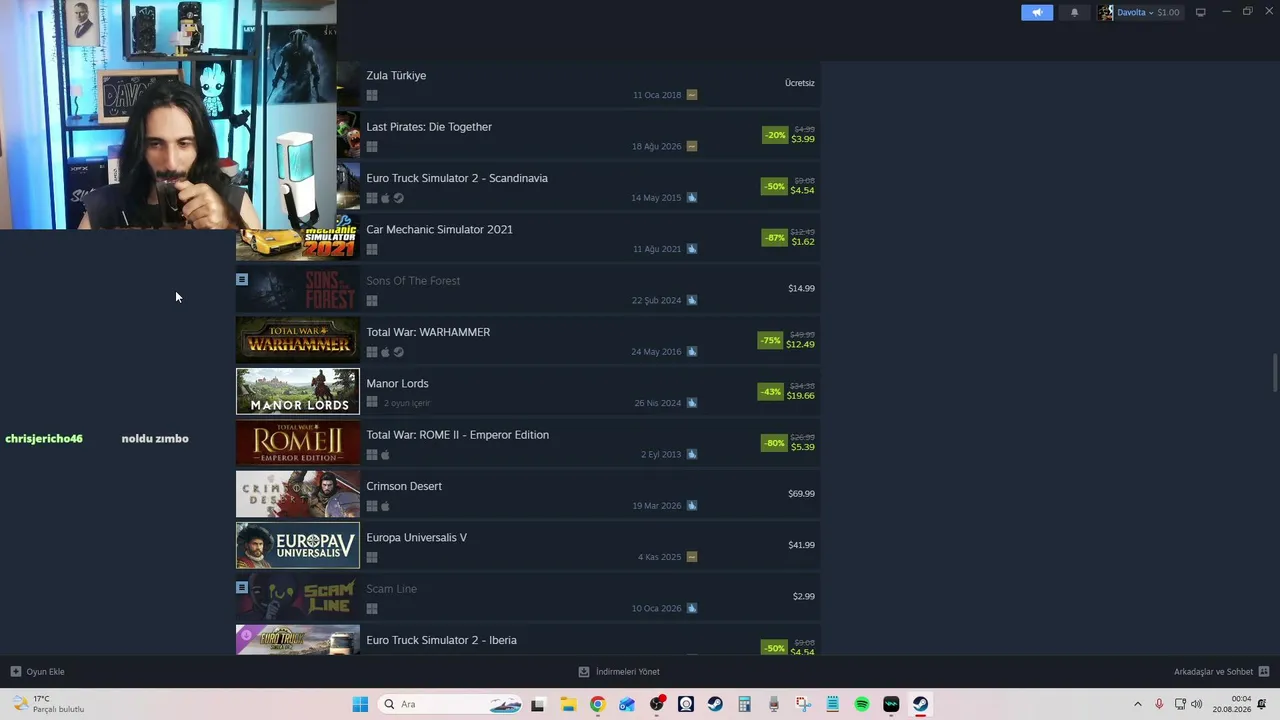Viewport: 1280px width, 720px height.
Task: Click the $69.99 price of Crimson Desert
Action: [801, 494]
